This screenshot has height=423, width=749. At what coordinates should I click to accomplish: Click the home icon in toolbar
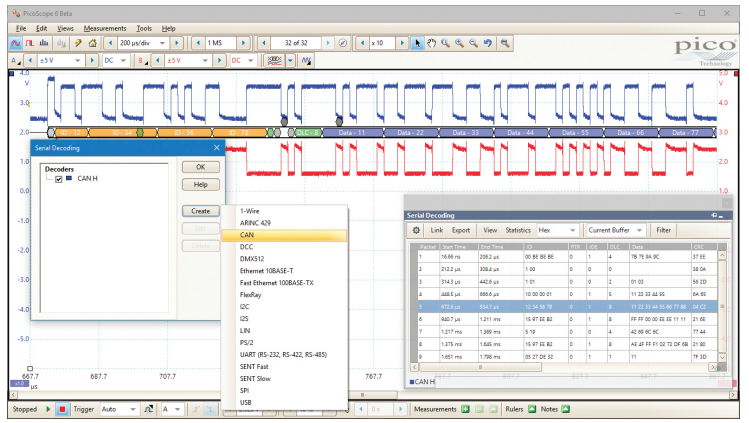click(93, 43)
